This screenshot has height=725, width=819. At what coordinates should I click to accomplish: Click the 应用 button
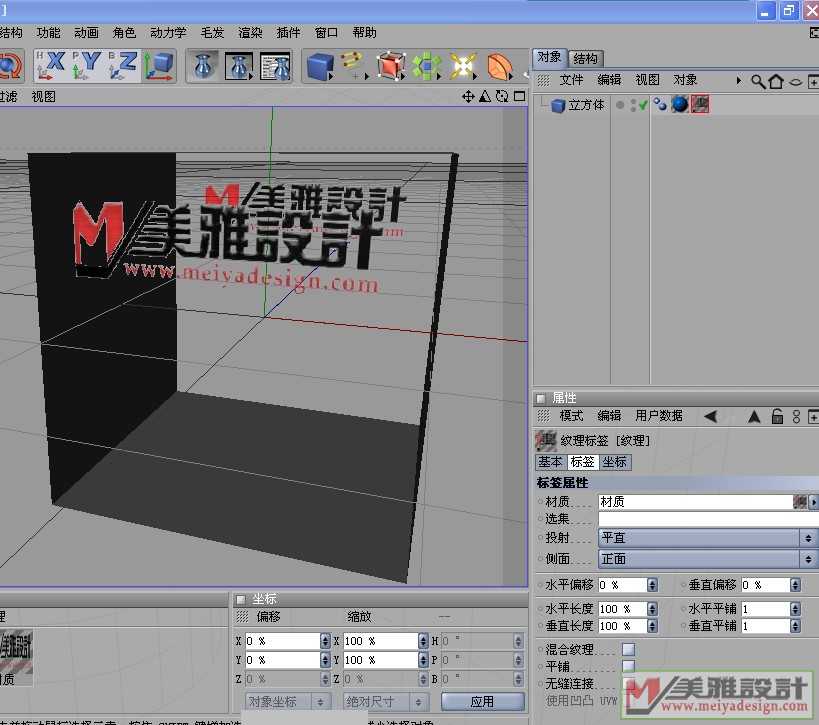click(x=482, y=701)
